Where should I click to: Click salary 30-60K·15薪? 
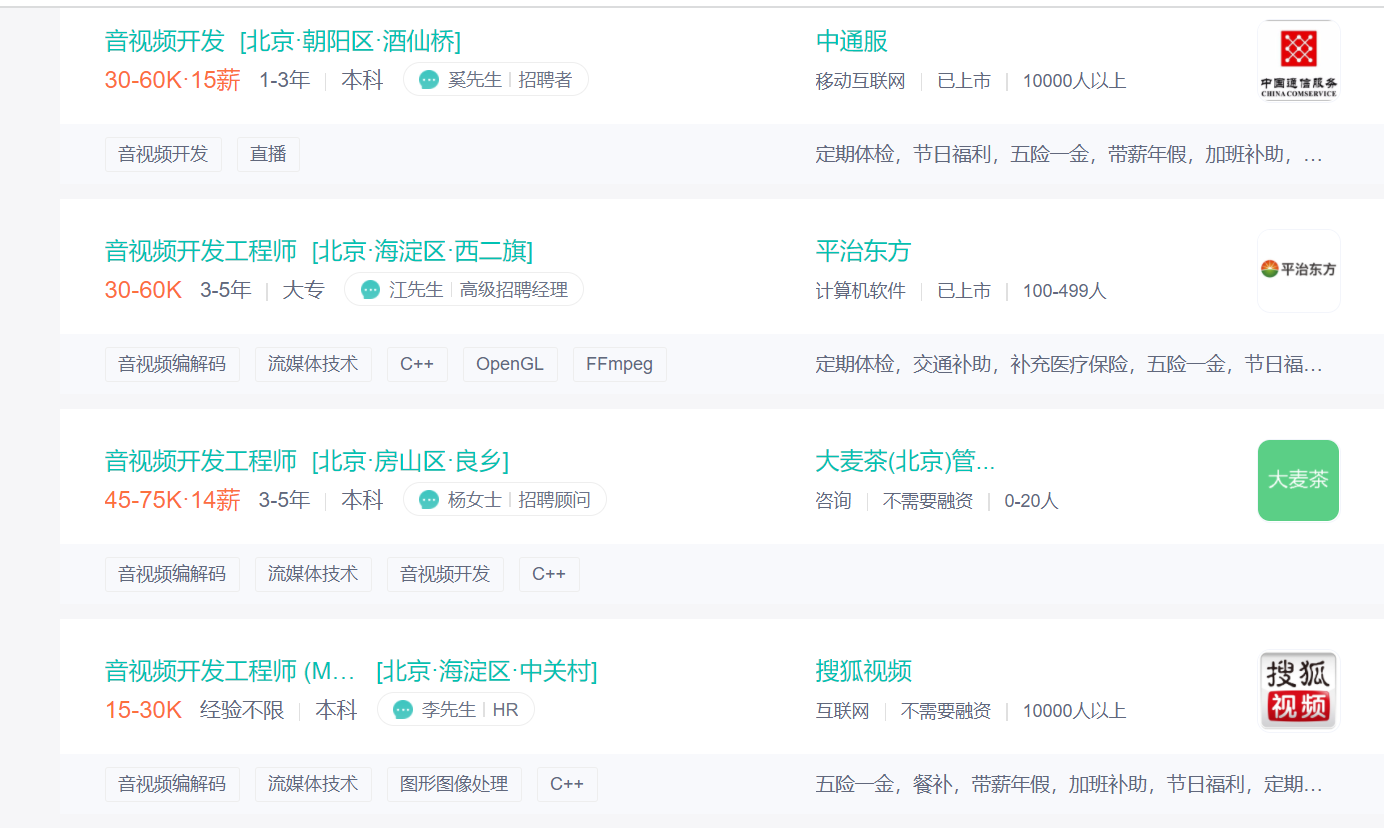point(173,81)
